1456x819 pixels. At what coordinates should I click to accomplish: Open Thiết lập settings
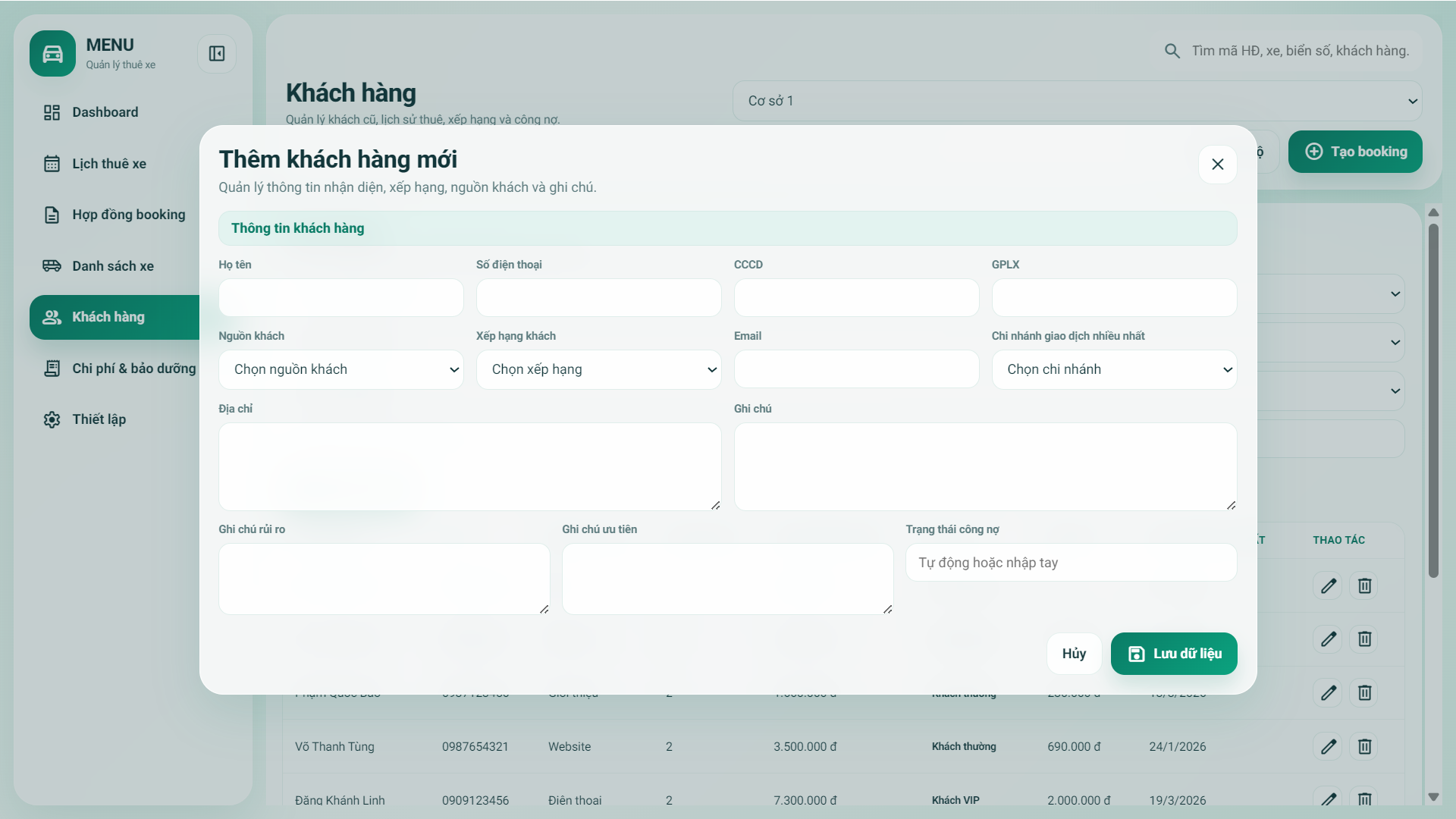98,419
